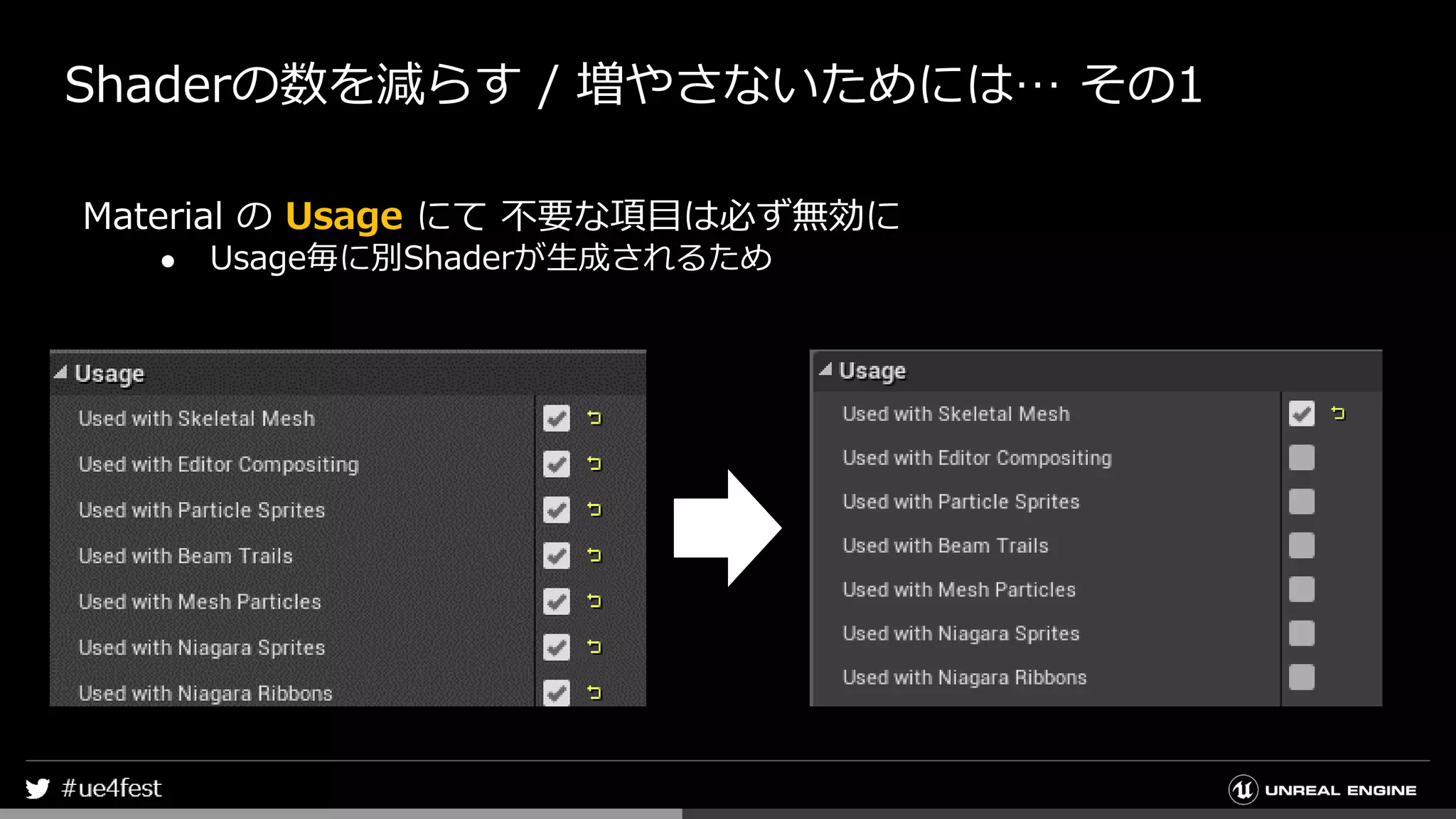Reset Mesh Particles to default in left panel
The height and width of the screenshot is (819, 1456).
[x=595, y=601]
